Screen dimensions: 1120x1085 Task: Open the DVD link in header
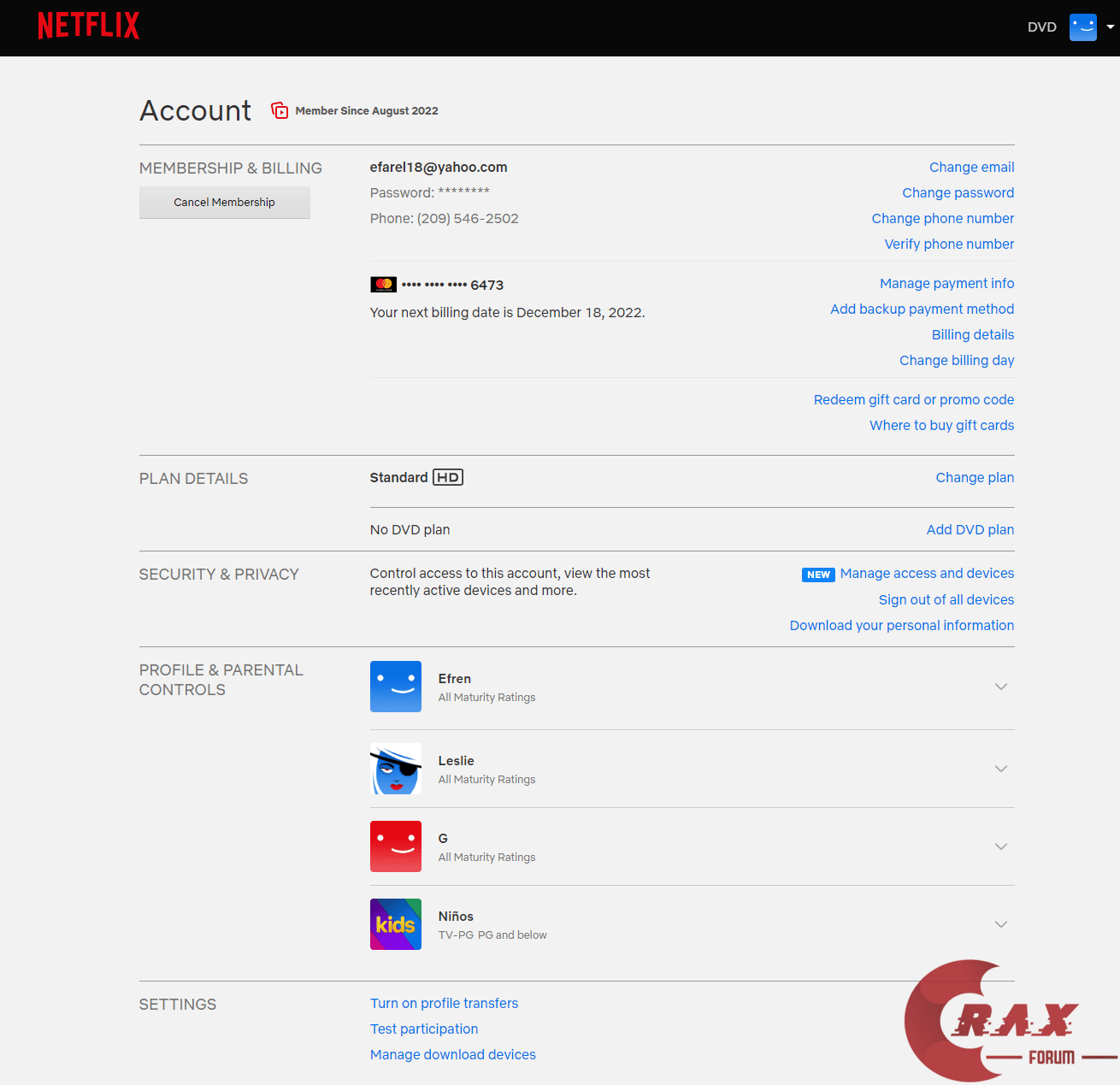click(x=1042, y=27)
